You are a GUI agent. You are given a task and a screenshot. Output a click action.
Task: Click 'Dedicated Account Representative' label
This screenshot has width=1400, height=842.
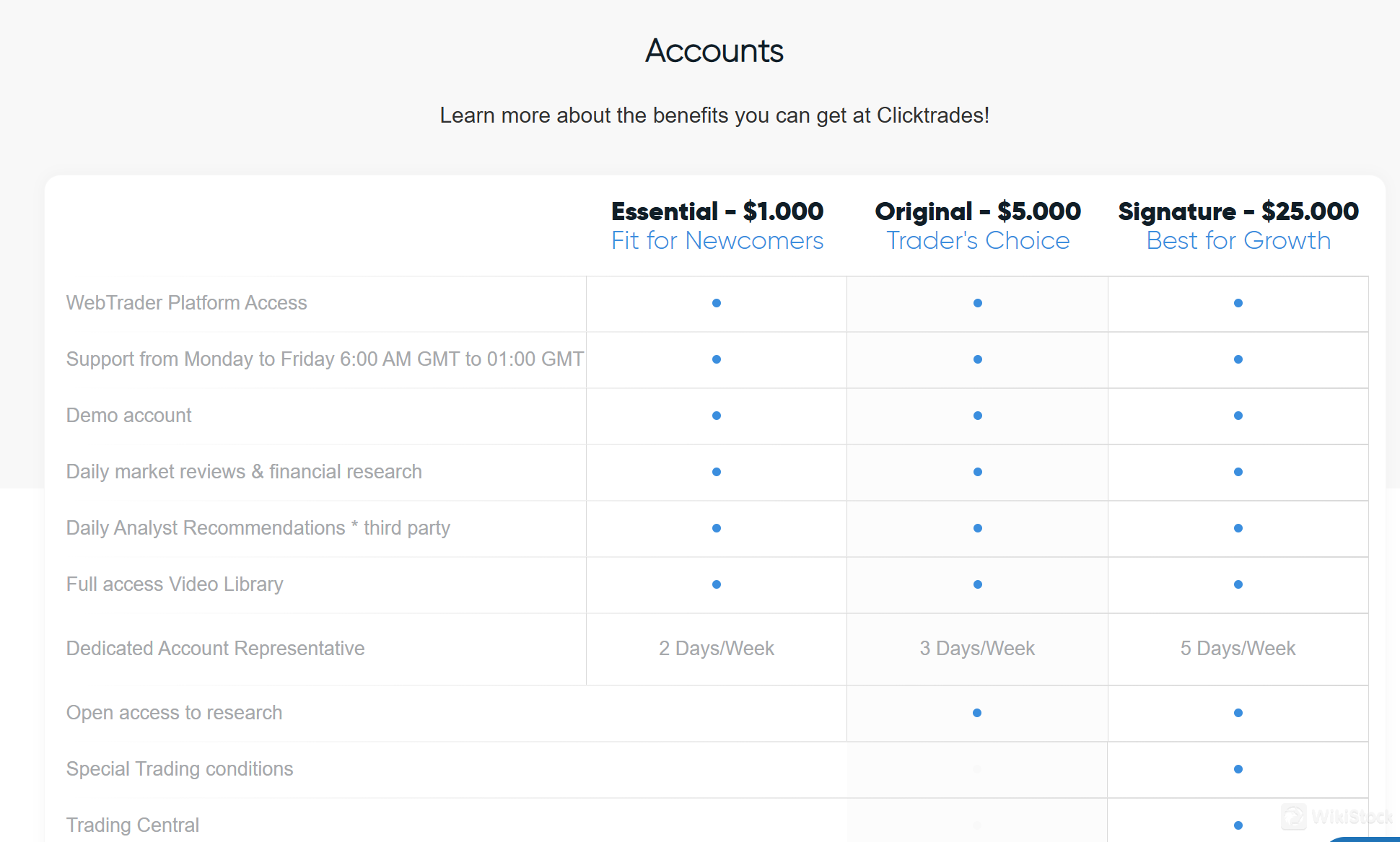pyautogui.click(x=216, y=649)
